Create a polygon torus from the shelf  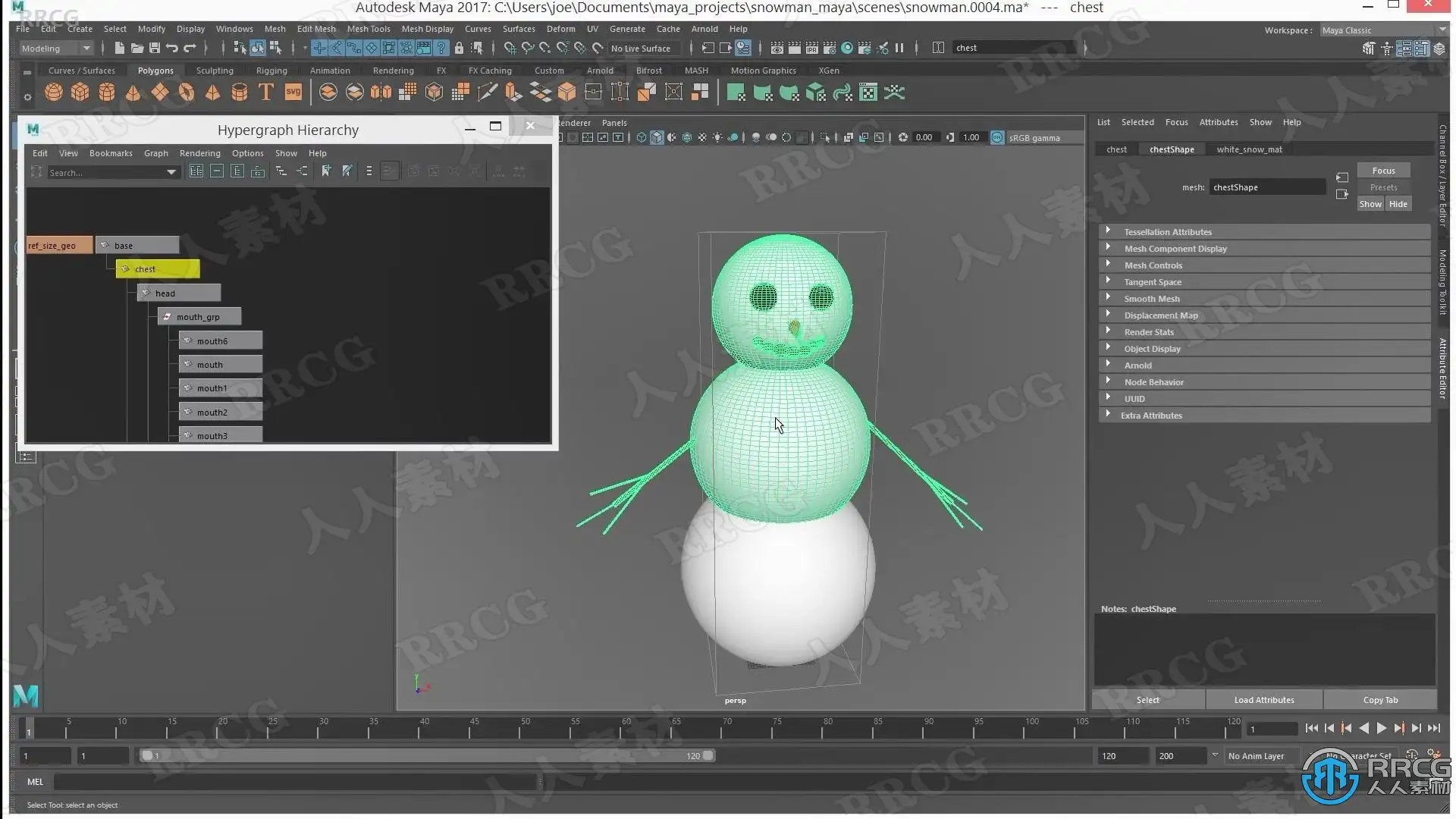click(x=186, y=93)
